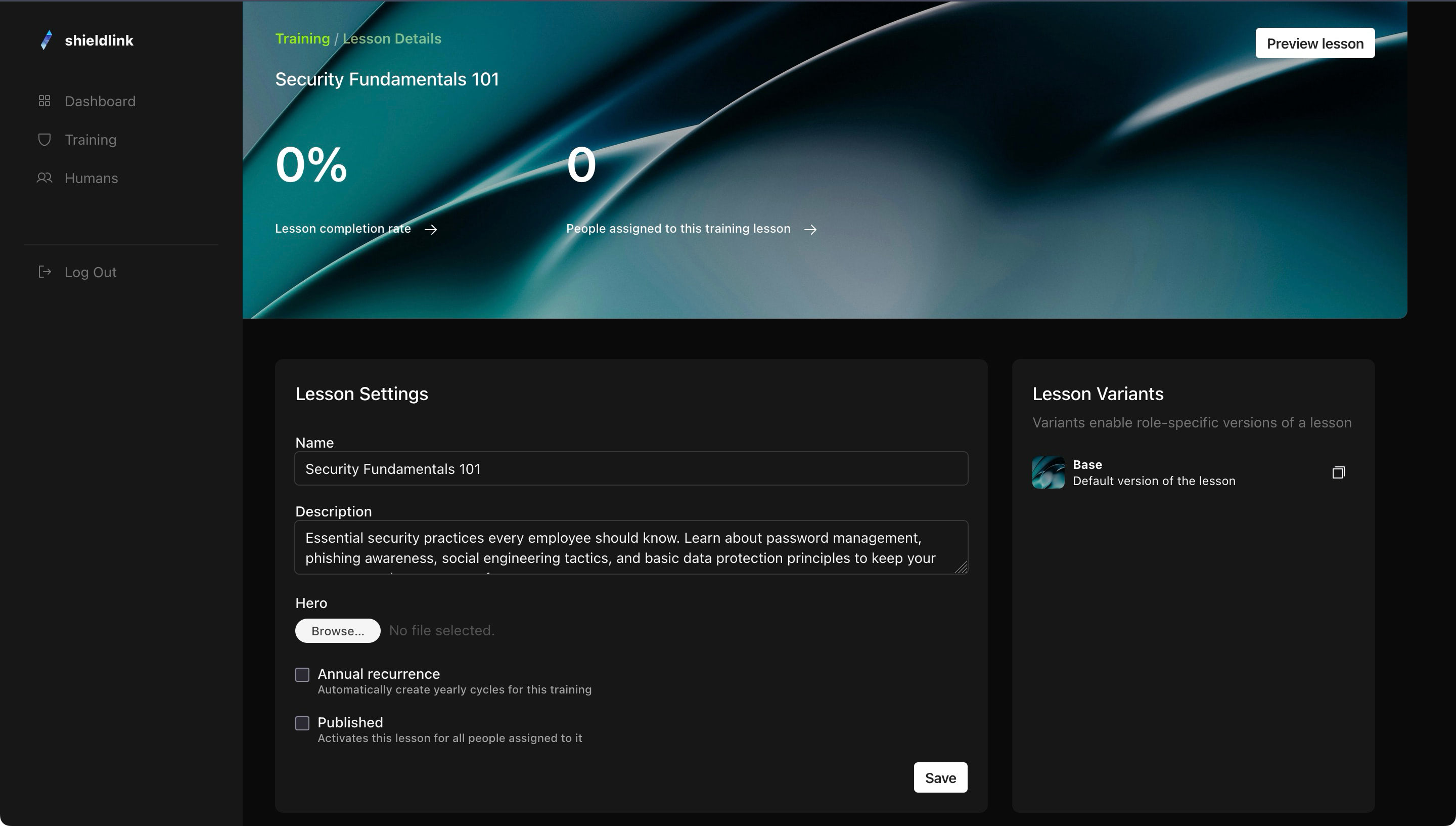This screenshot has width=1456, height=826.
Task: Click arrow next to Lesson completion rate
Action: (431, 229)
